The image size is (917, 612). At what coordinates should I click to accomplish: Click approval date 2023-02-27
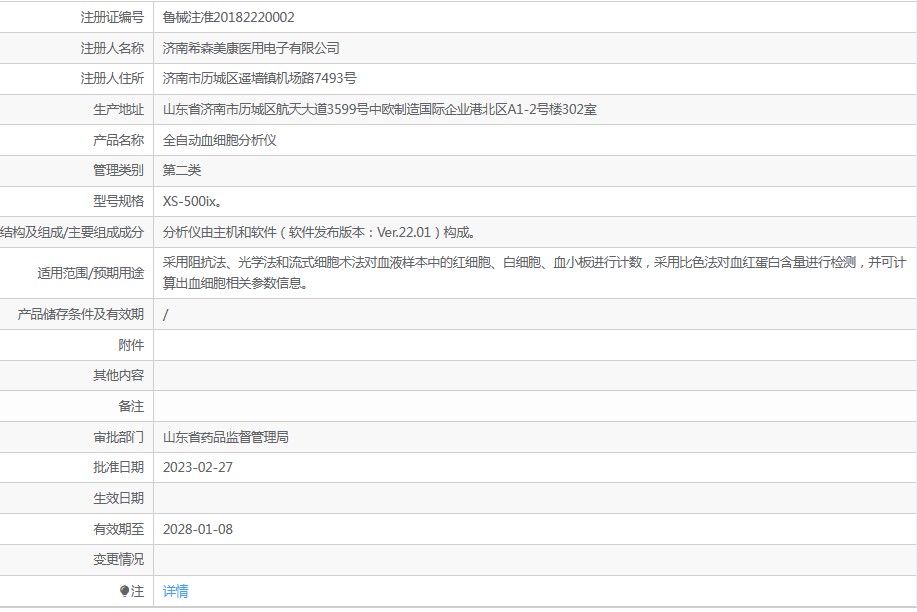[x=198, y=467]
